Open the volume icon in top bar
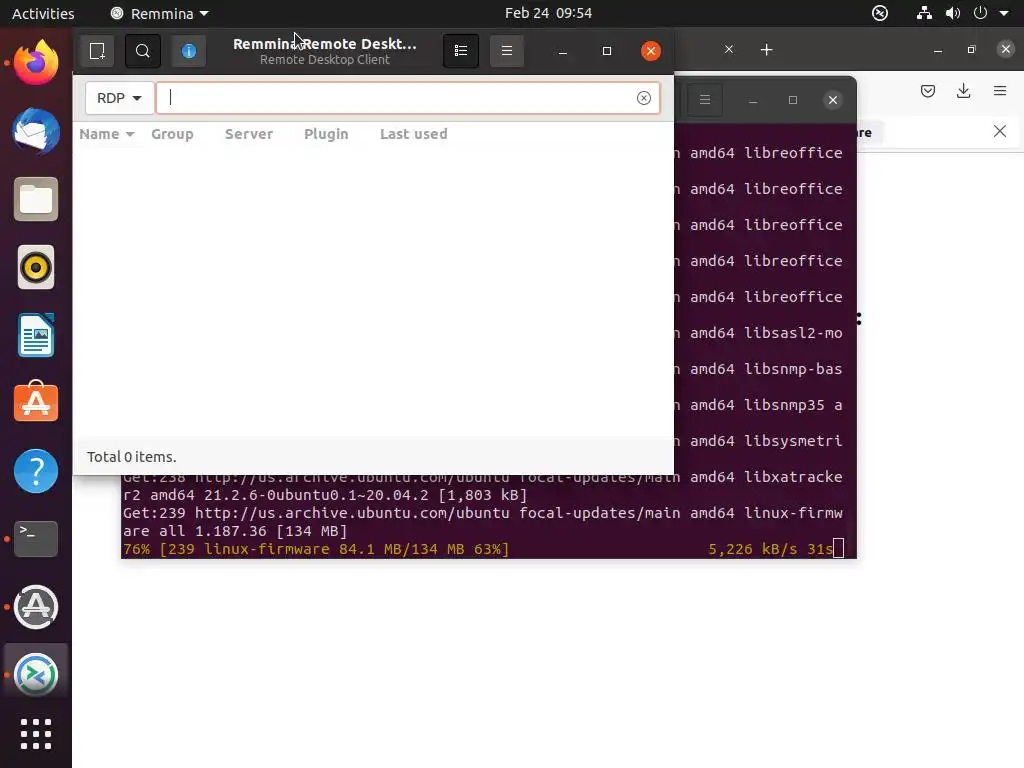Screen dimensions: 1024x768 point(953,13)
